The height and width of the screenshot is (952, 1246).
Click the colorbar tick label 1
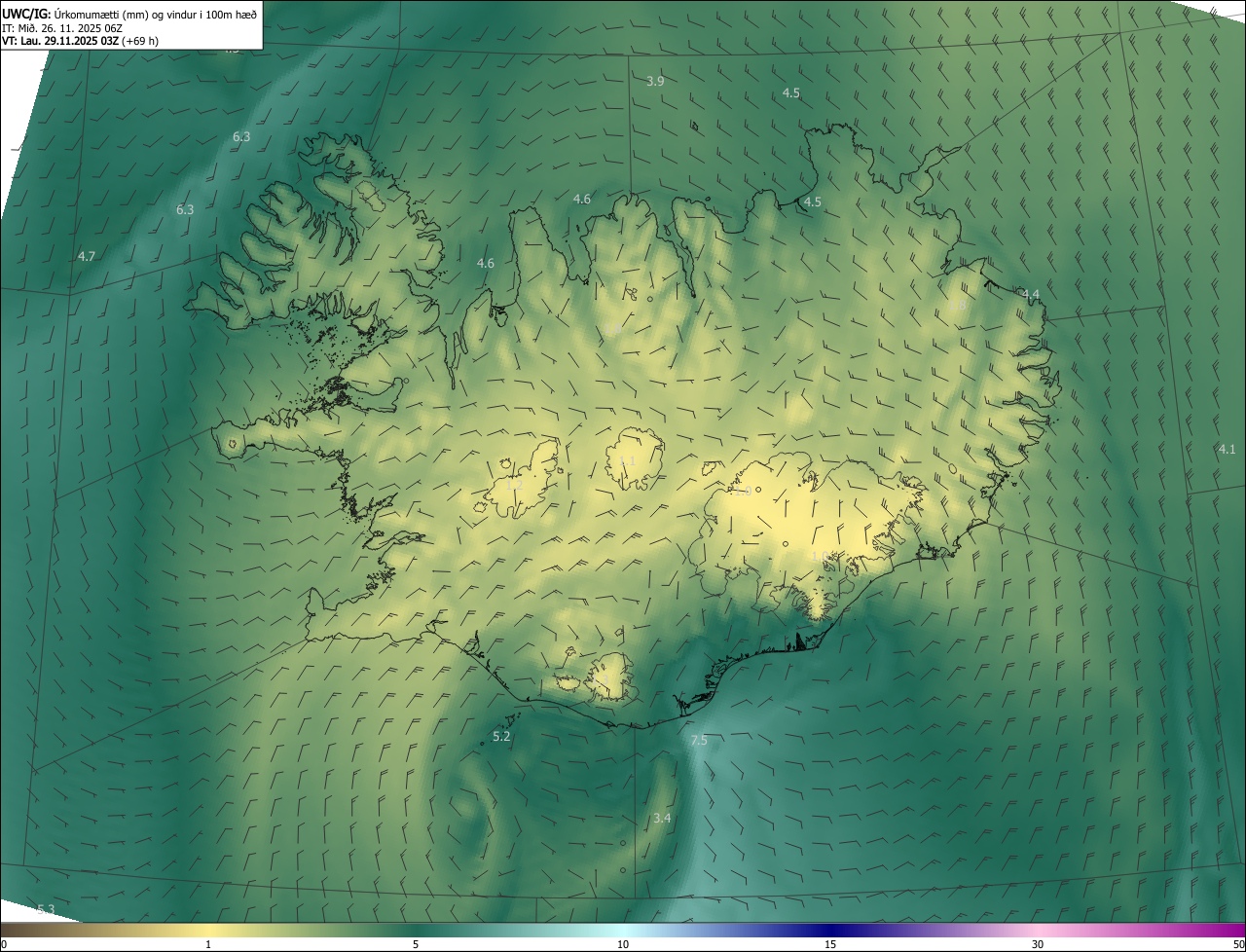(208, 944)
